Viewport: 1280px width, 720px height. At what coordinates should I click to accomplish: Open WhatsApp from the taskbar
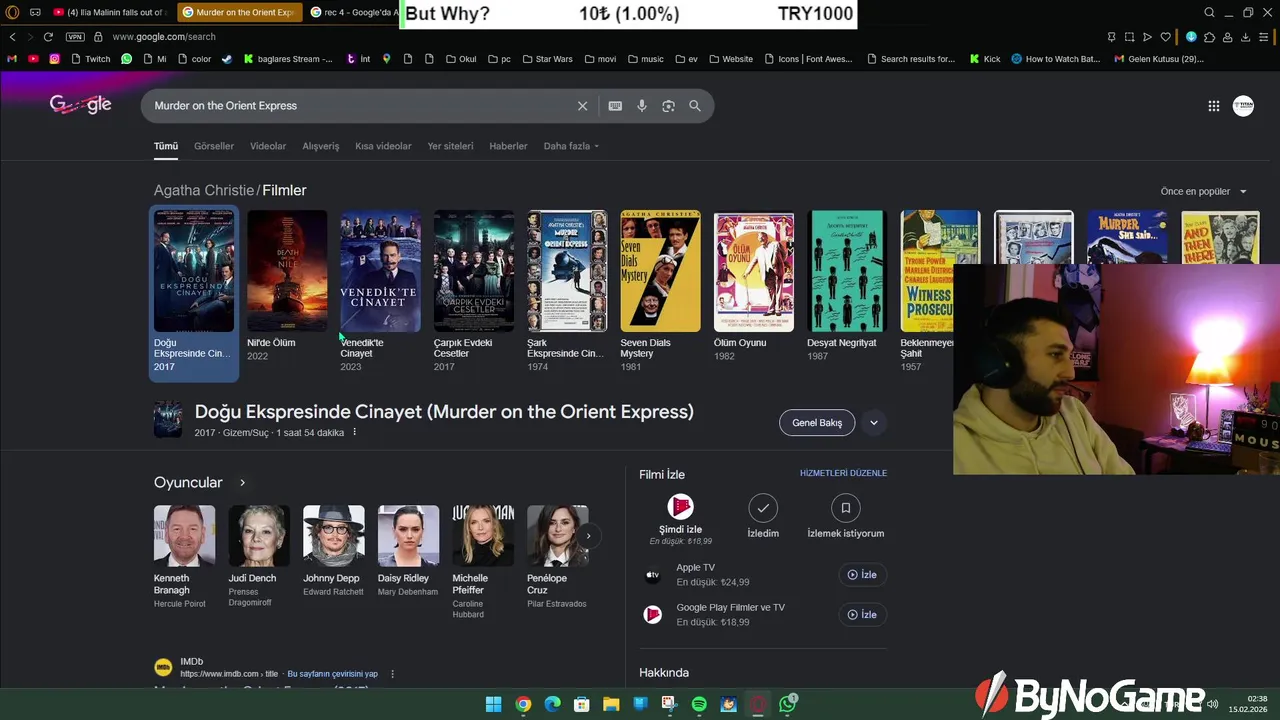point(788,704)
